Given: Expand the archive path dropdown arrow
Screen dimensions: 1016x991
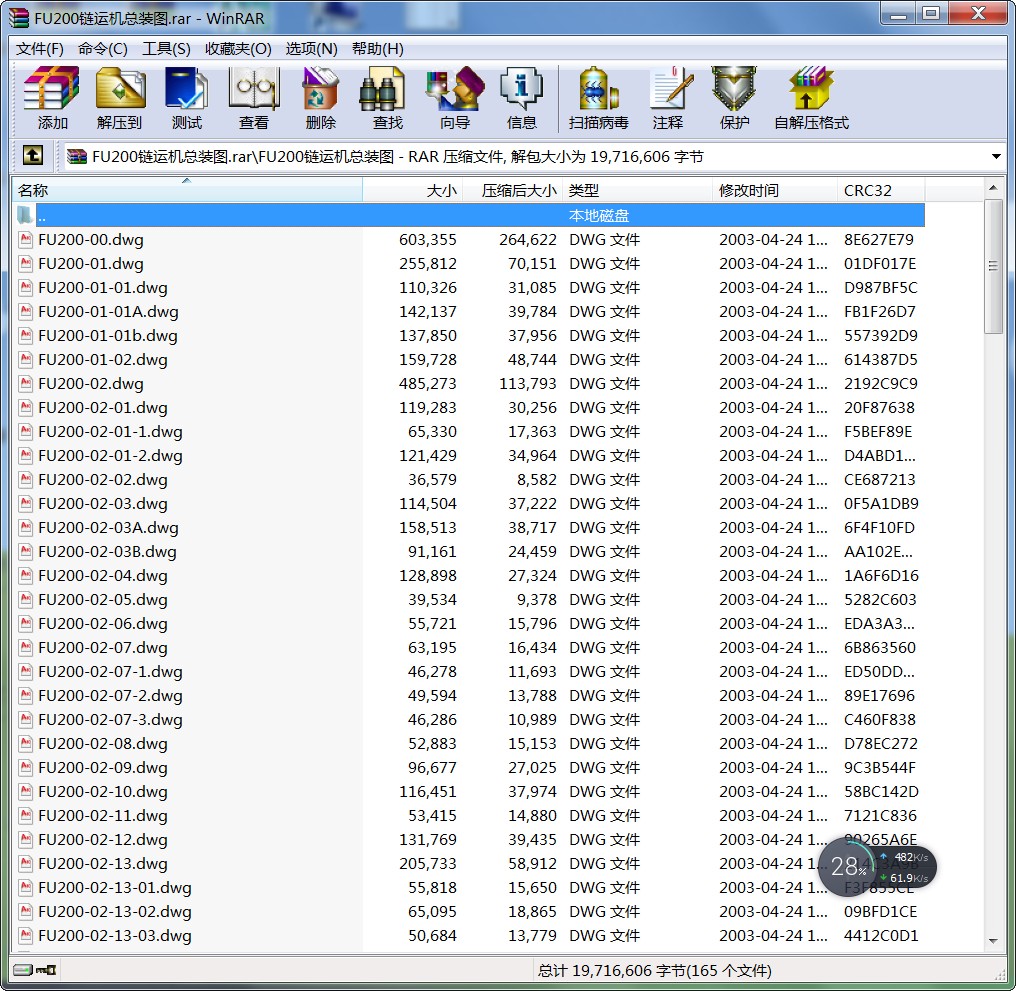Looking at the screenshot, I should click(x=996, y=157).
